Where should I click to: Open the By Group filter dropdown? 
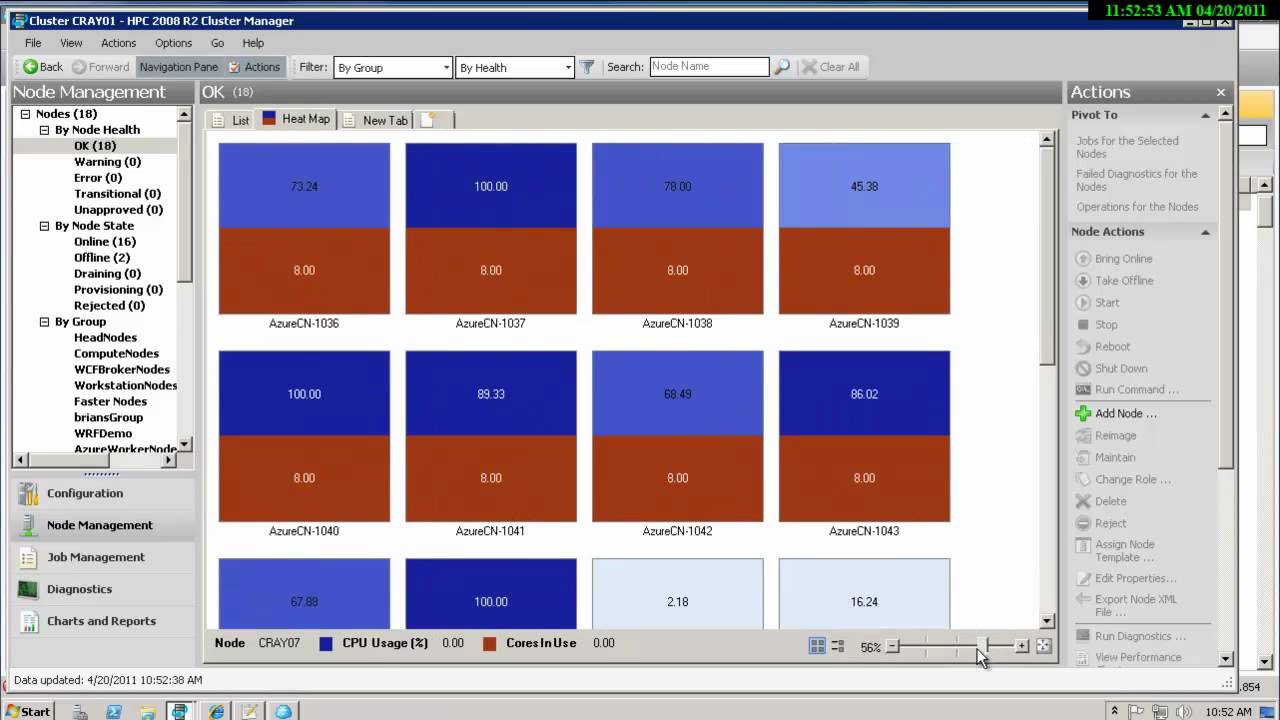pyautogui.click(x=393, y=67)
